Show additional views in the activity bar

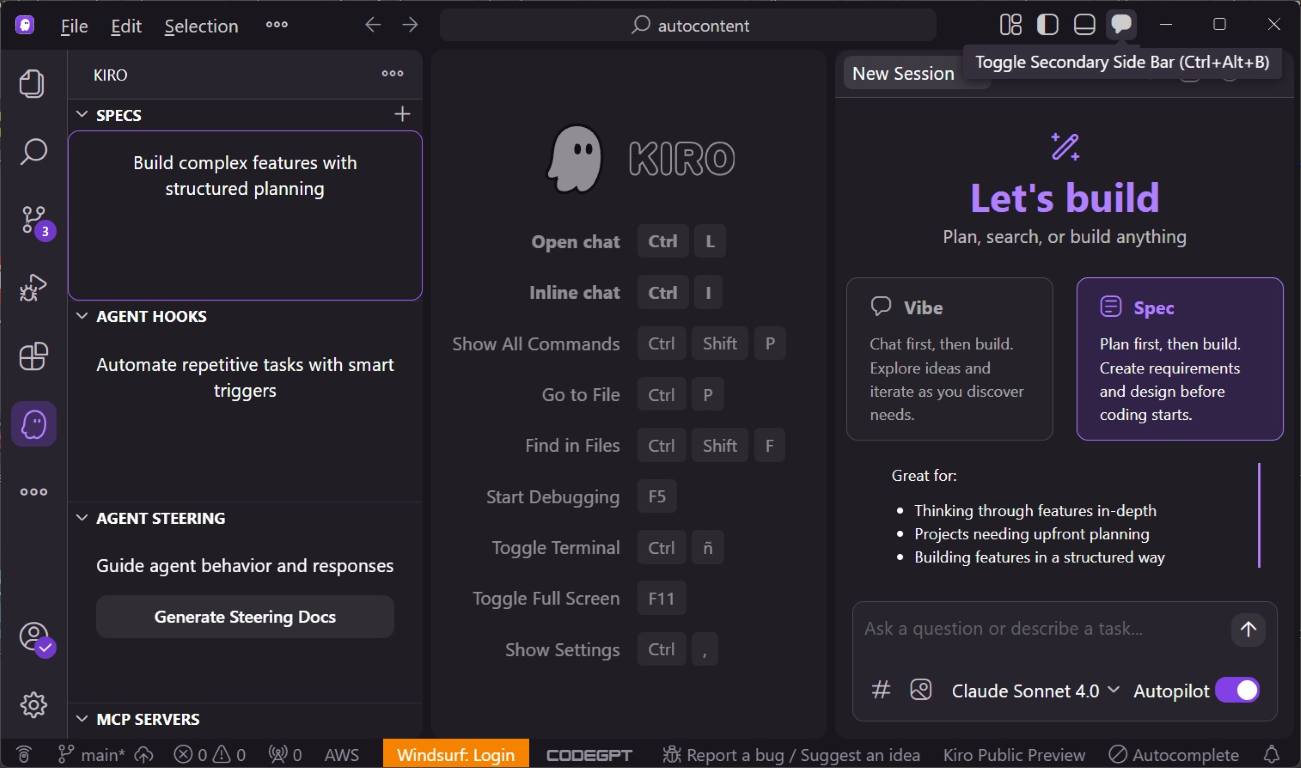(x=33, y=491)
